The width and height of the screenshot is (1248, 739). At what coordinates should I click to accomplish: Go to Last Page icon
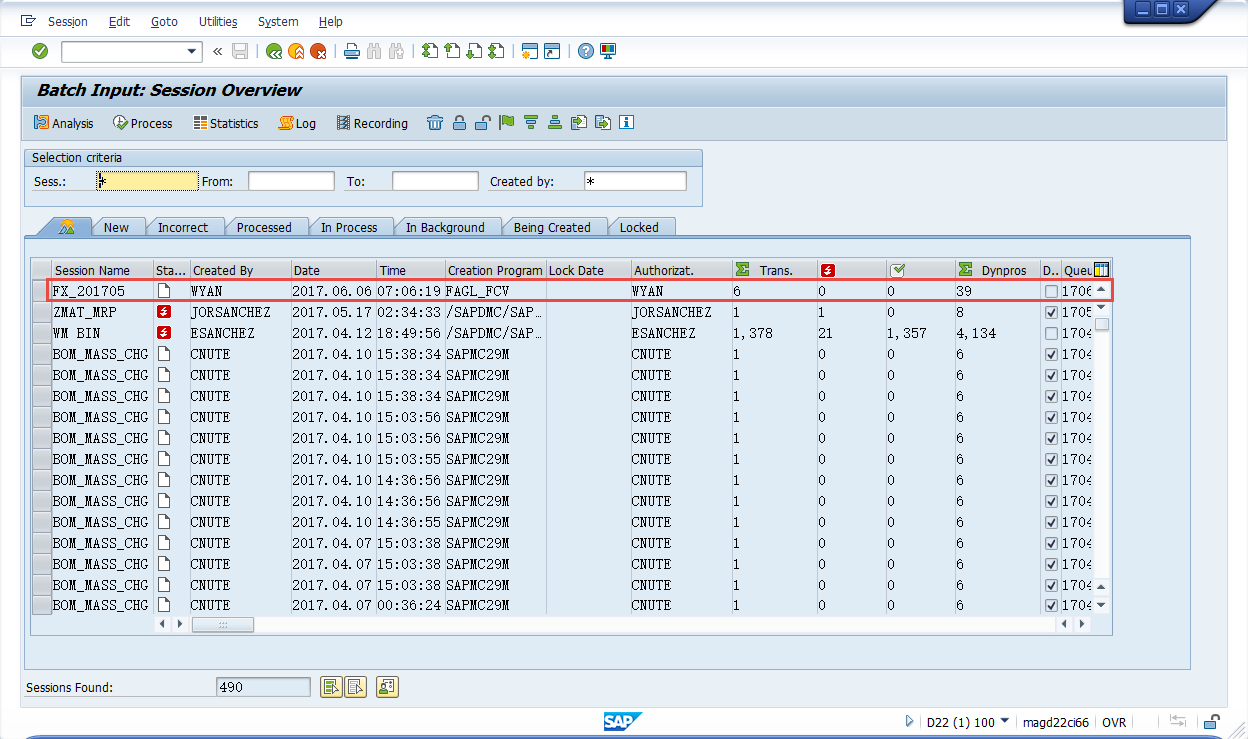[x=496, y=51]
